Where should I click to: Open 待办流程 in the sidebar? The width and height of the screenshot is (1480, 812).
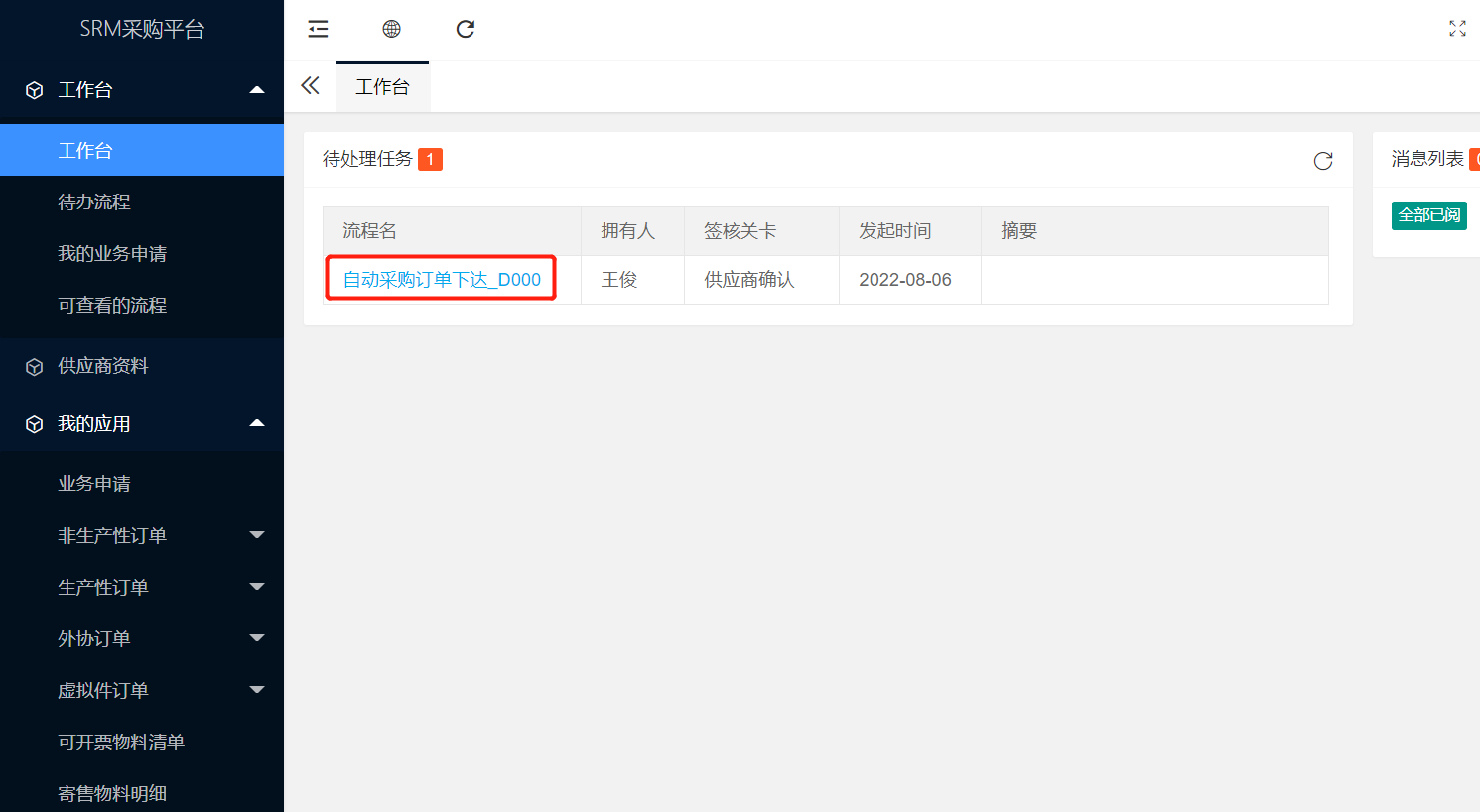(94, 203)
